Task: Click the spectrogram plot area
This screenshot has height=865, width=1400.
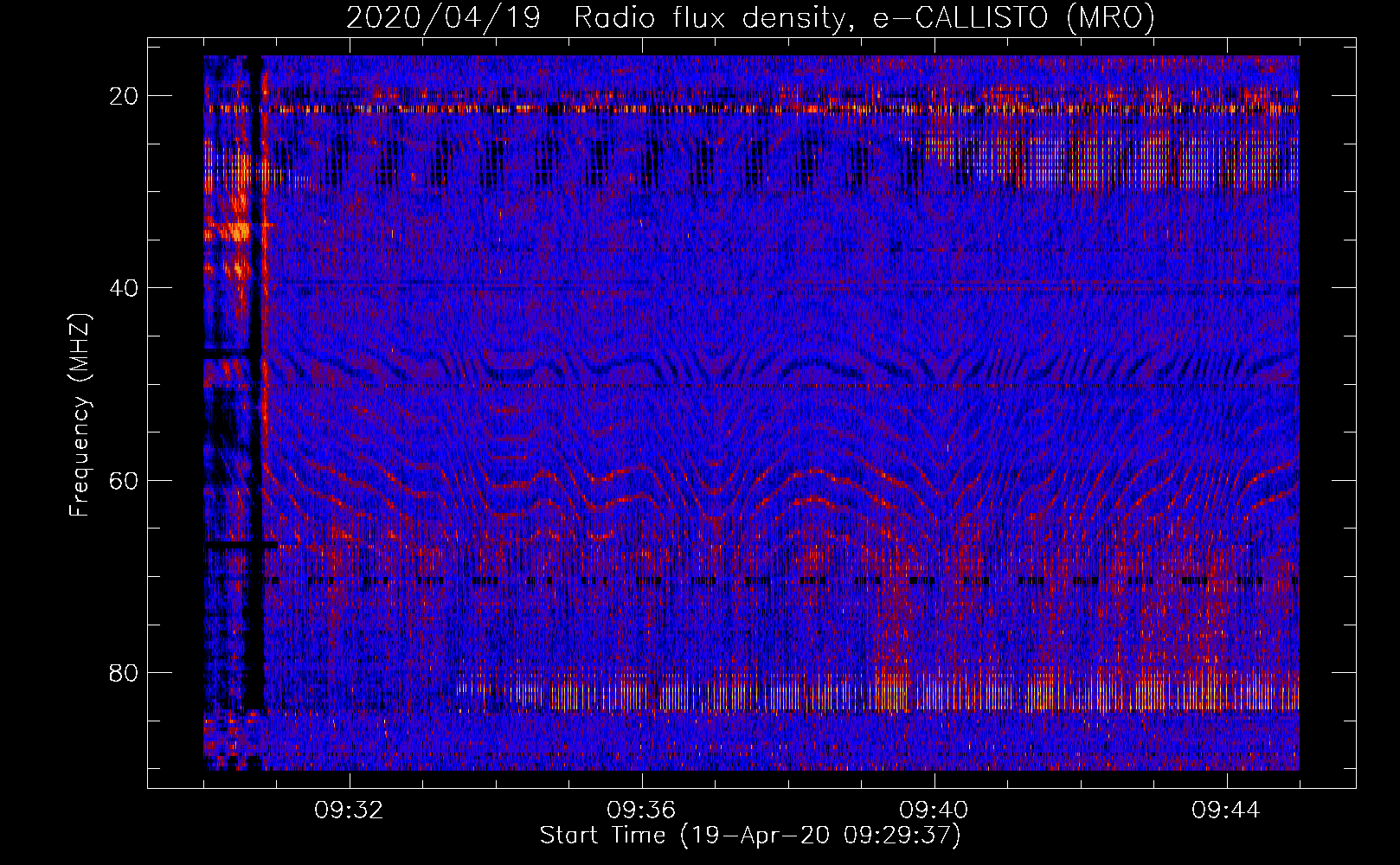Action: point(751,413)
